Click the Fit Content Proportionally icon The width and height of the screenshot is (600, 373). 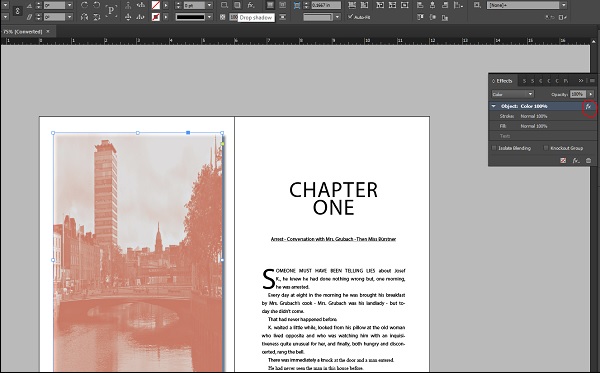pos(364,5)
